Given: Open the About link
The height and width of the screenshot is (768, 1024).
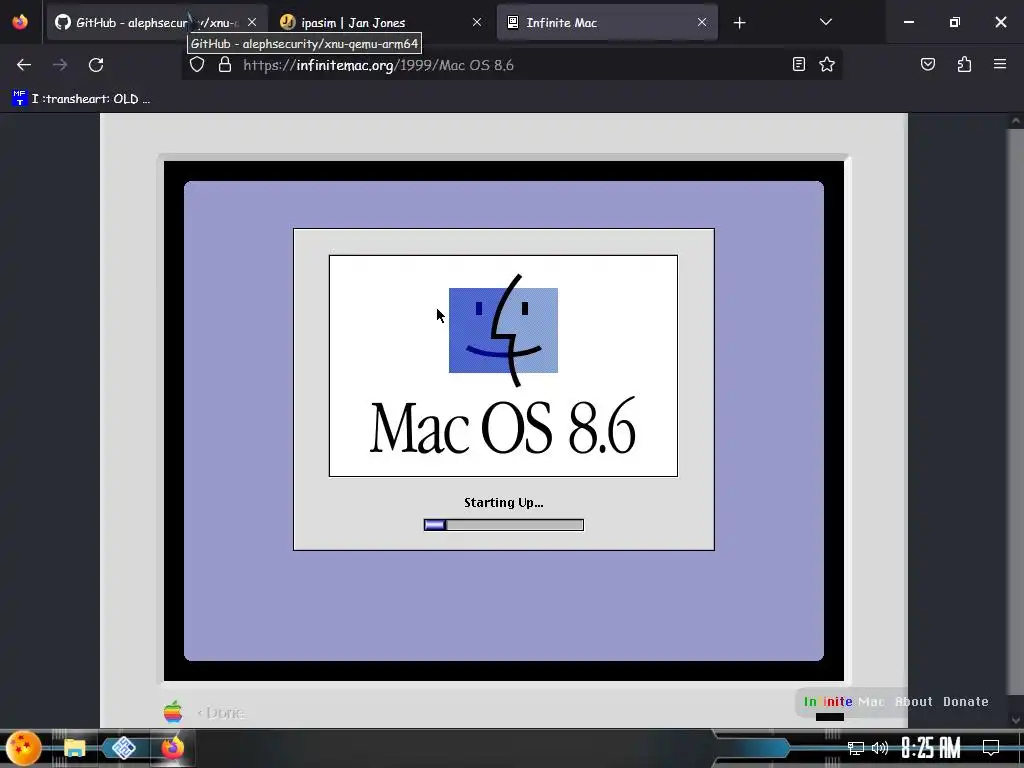Looking at the screenshot, I should click(914, 702).
